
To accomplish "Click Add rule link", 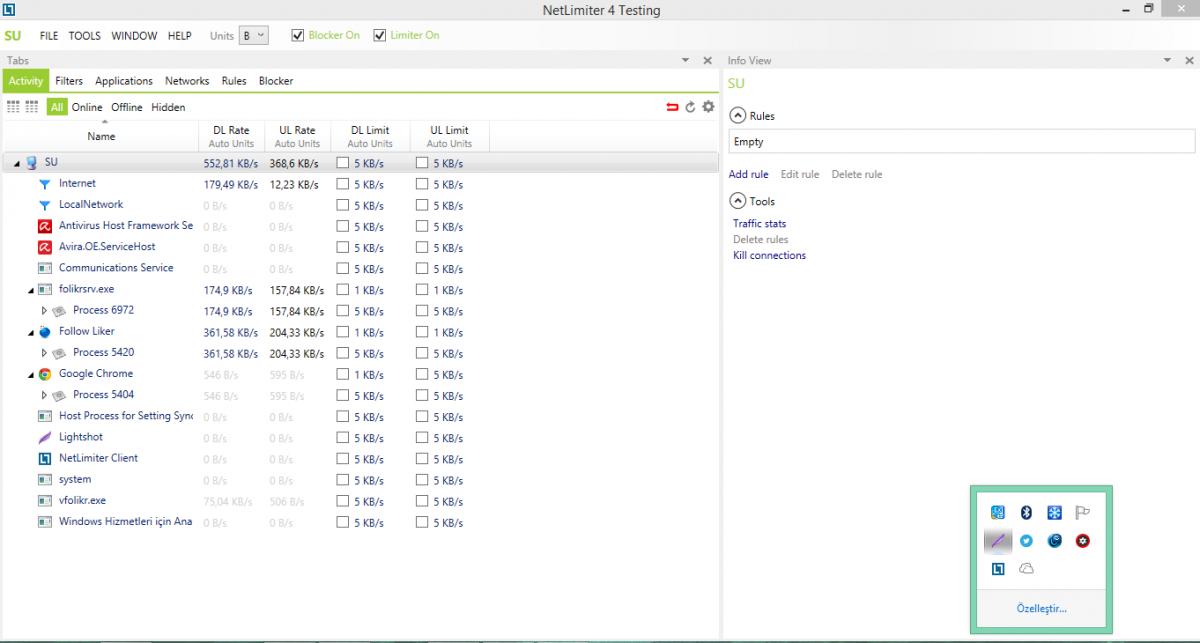I will 749,174.
